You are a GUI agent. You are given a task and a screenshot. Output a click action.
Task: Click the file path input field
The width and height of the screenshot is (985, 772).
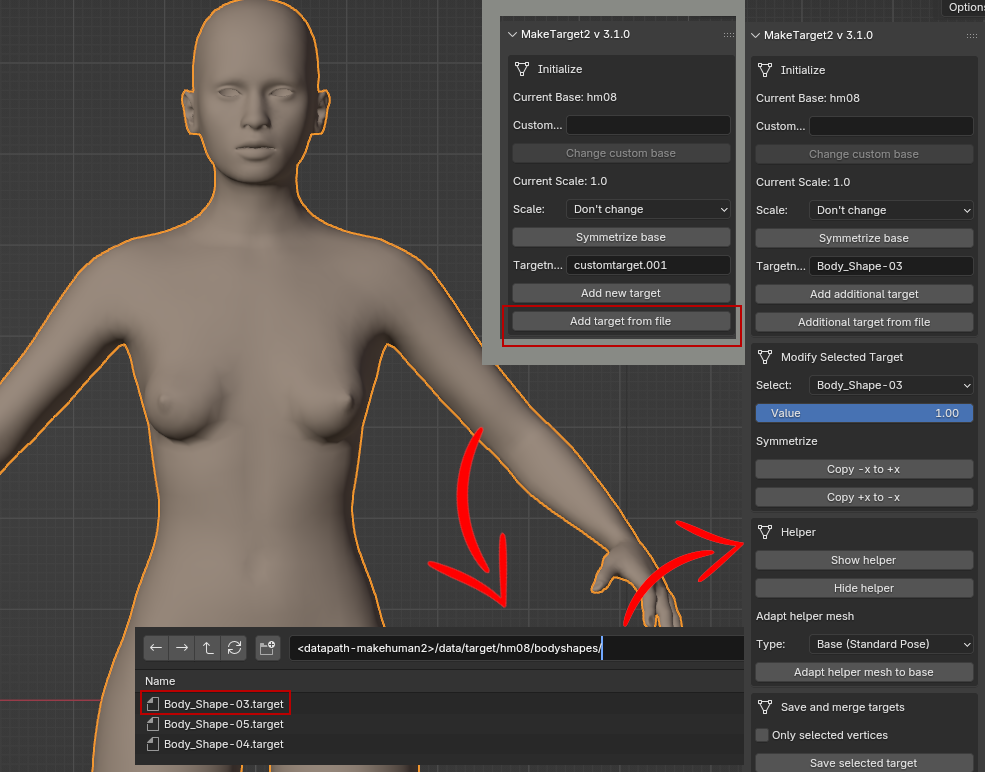click(515, 649)
